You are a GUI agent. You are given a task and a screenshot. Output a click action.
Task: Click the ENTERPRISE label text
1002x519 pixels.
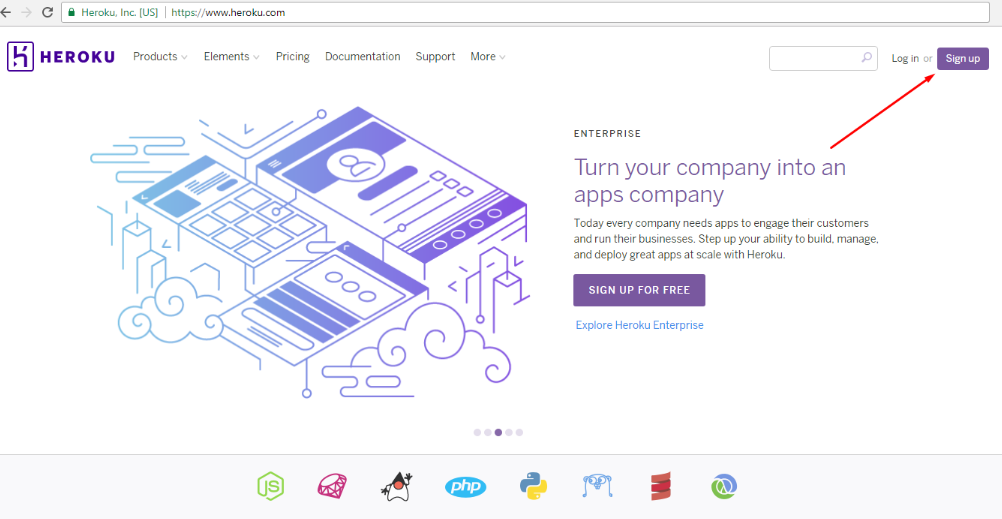point(607,134)
